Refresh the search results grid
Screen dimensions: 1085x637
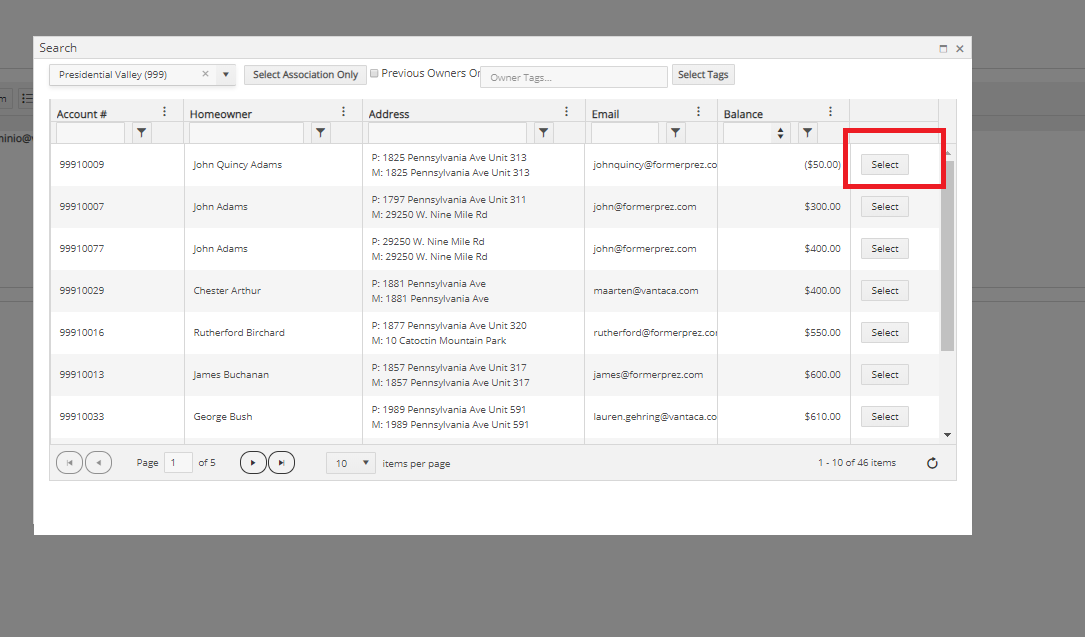(932, 463)
